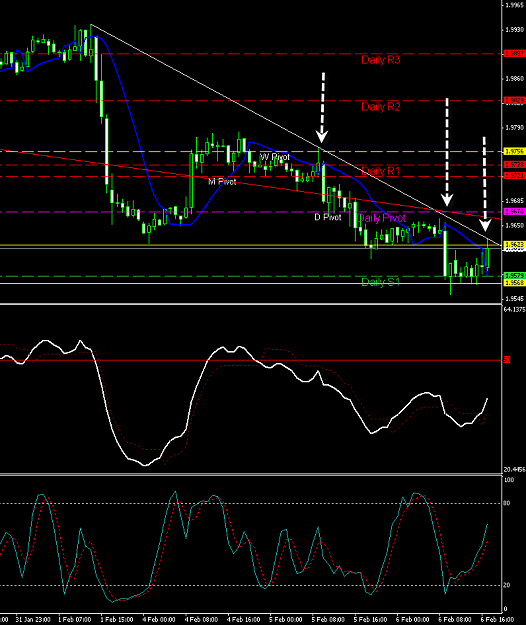The image size is (526, 625).
Task: Click the magenta 1.9670 price tag
Action: 515,212
